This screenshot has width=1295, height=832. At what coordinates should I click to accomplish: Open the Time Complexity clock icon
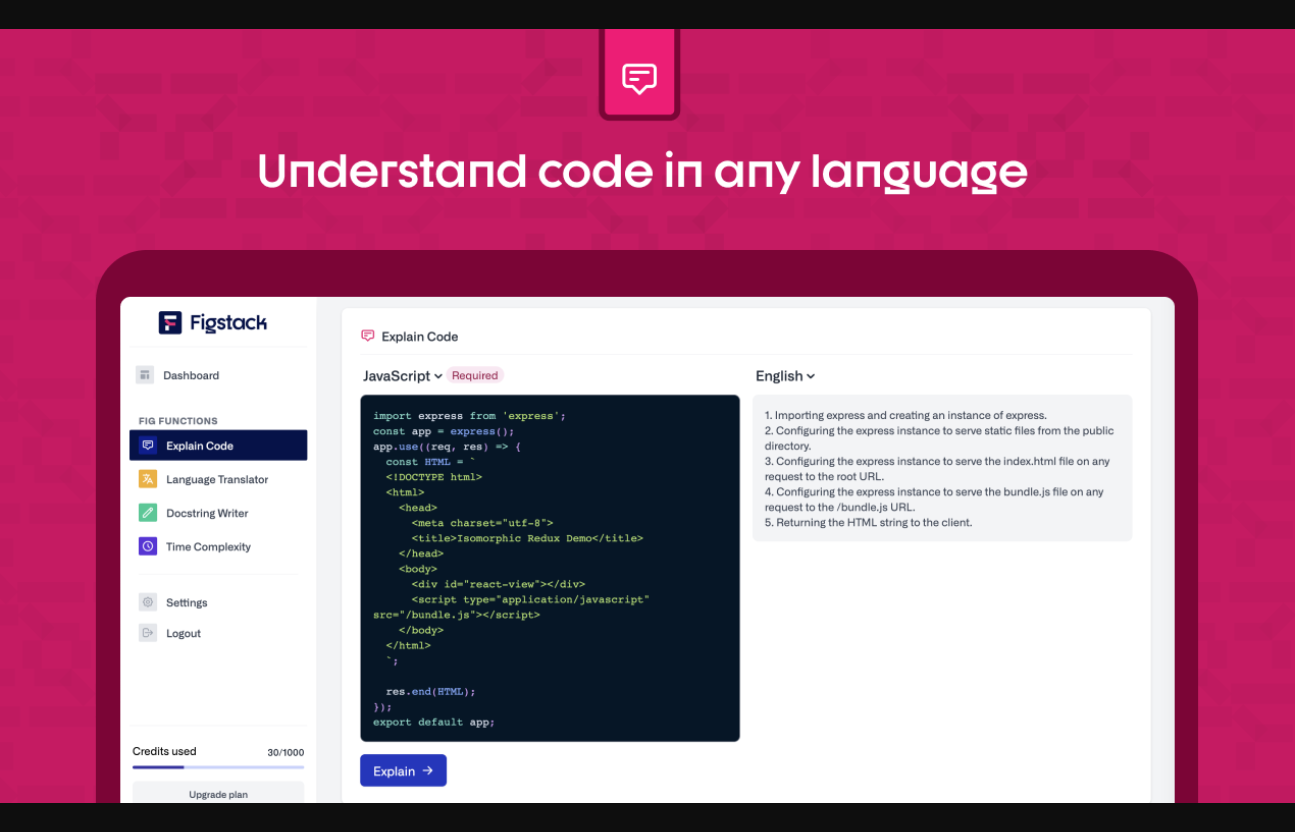(x=148, y=546)
